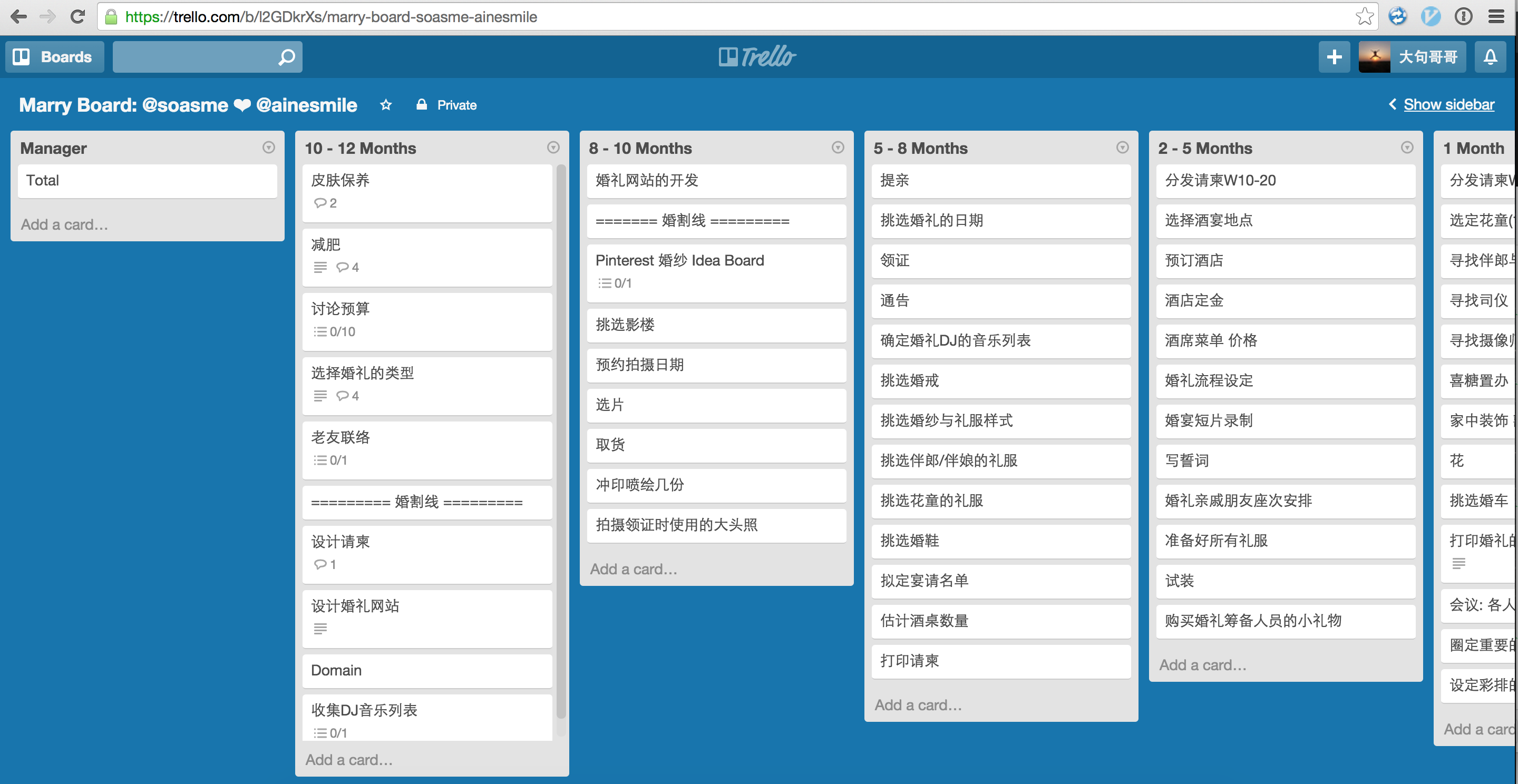Click Add a card in 5 - 8 Months list
This screenshot has height=784, width=1518.
(x=918, y=705)
